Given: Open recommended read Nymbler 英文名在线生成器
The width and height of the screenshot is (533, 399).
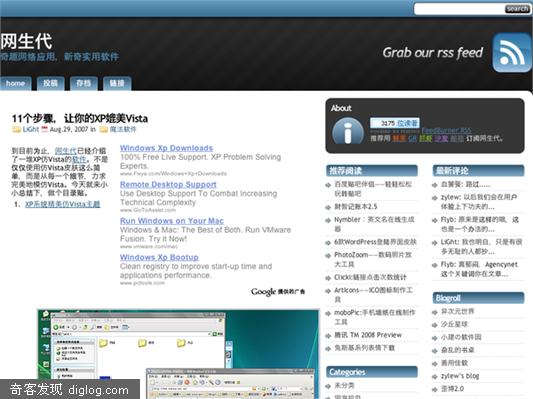Looking at the screenshot, I should pyautogui.click(x=374, y=224).
